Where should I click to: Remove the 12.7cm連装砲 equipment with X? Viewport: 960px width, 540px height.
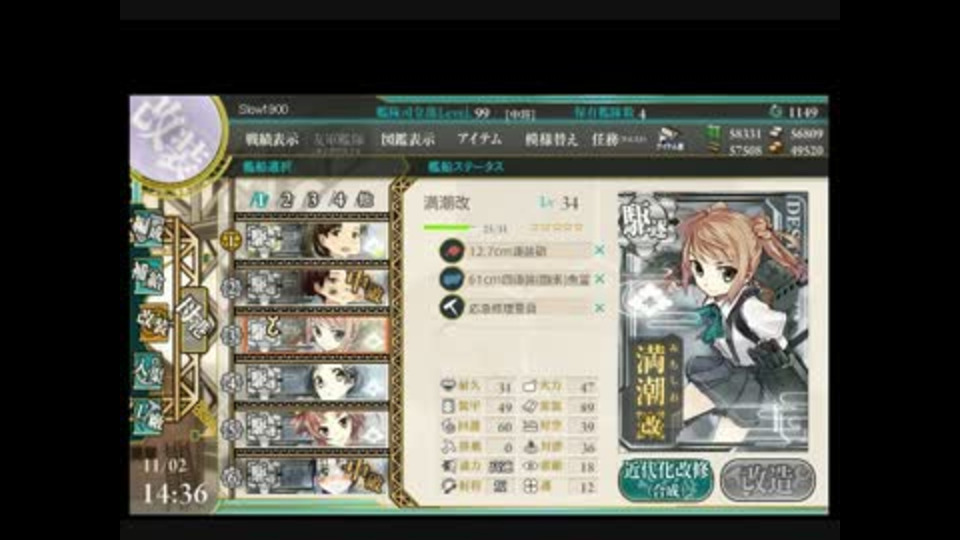(599, 250)
